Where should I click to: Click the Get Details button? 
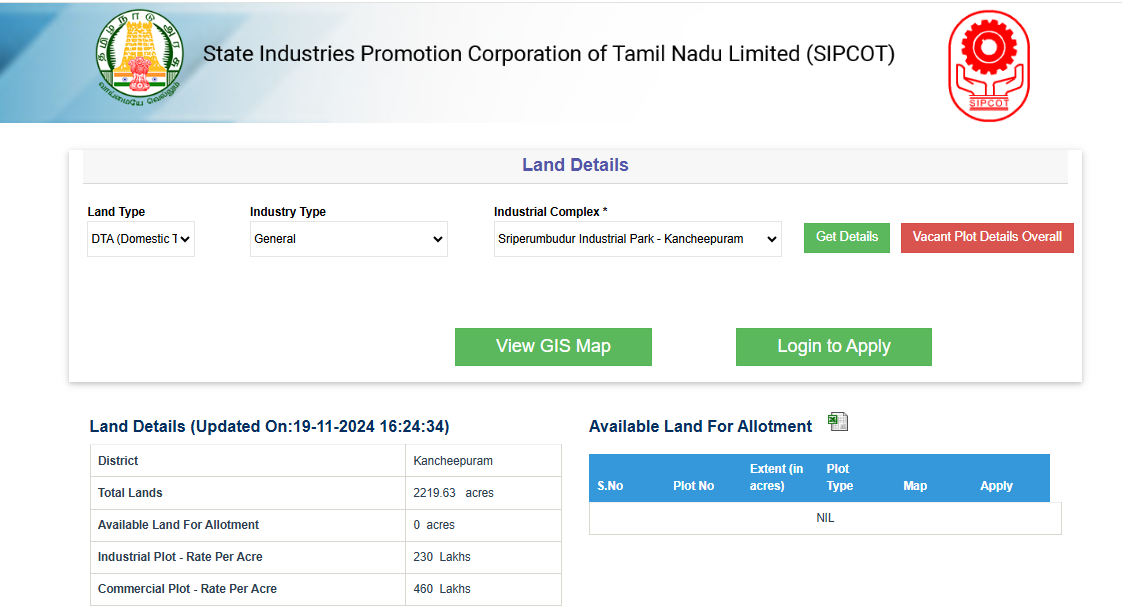[847, 238]
